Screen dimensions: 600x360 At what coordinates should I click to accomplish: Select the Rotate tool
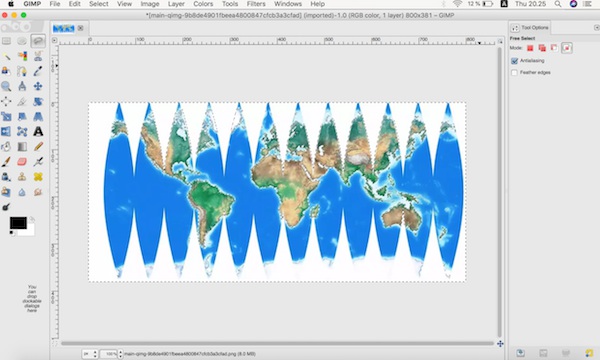click(38, 101)
